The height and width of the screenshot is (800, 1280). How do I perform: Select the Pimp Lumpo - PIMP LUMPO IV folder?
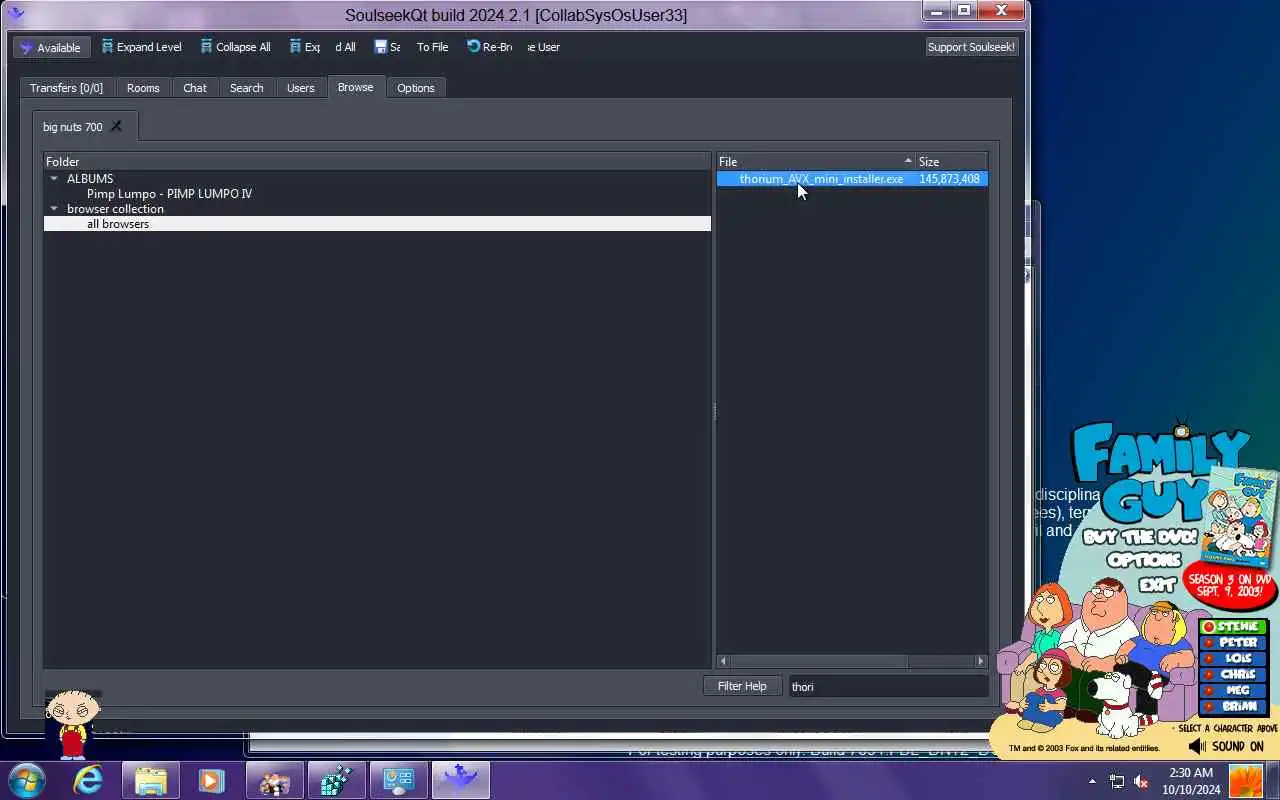(x=169, y=194)
